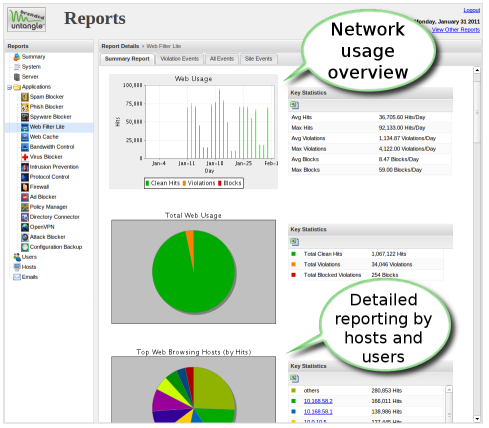Select the Web Filter Lite icon
The image size is (489, 428).
tap(25, 127)
